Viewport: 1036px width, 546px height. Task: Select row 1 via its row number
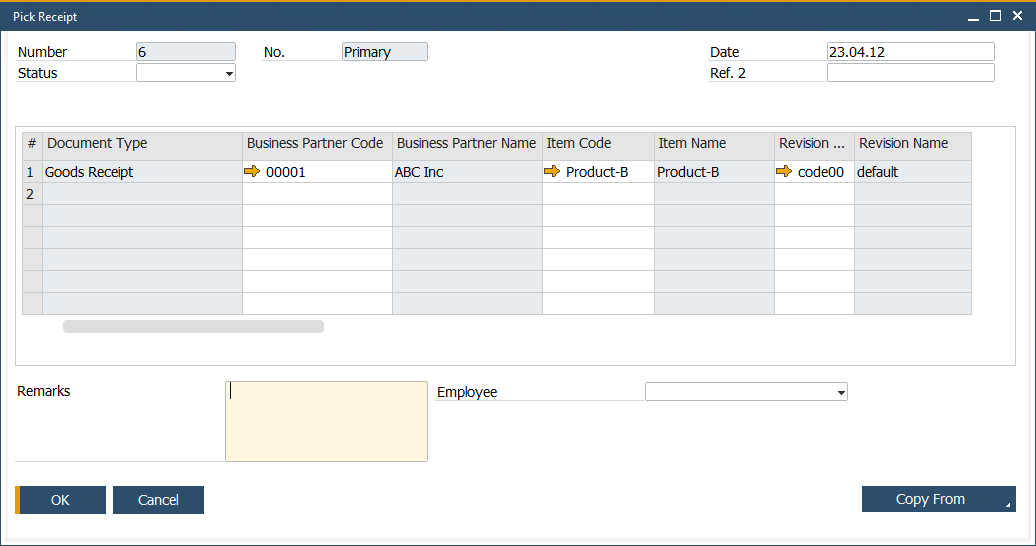pyautogui.click(x=31, y=172)
